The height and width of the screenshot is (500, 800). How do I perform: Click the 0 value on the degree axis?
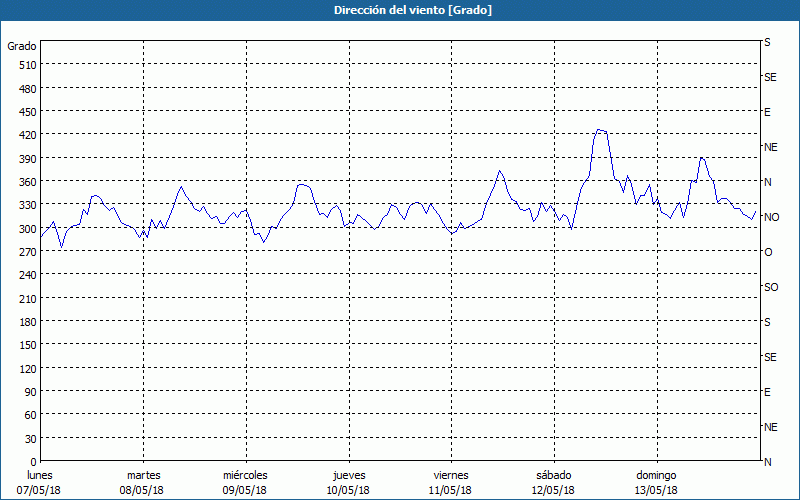34,462
